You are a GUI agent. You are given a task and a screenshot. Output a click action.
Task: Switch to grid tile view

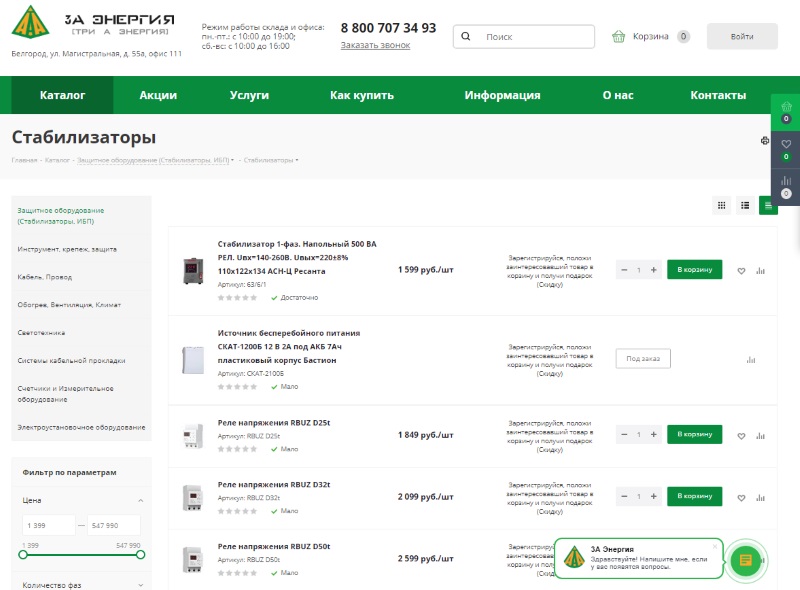click(x=721, y=205)
